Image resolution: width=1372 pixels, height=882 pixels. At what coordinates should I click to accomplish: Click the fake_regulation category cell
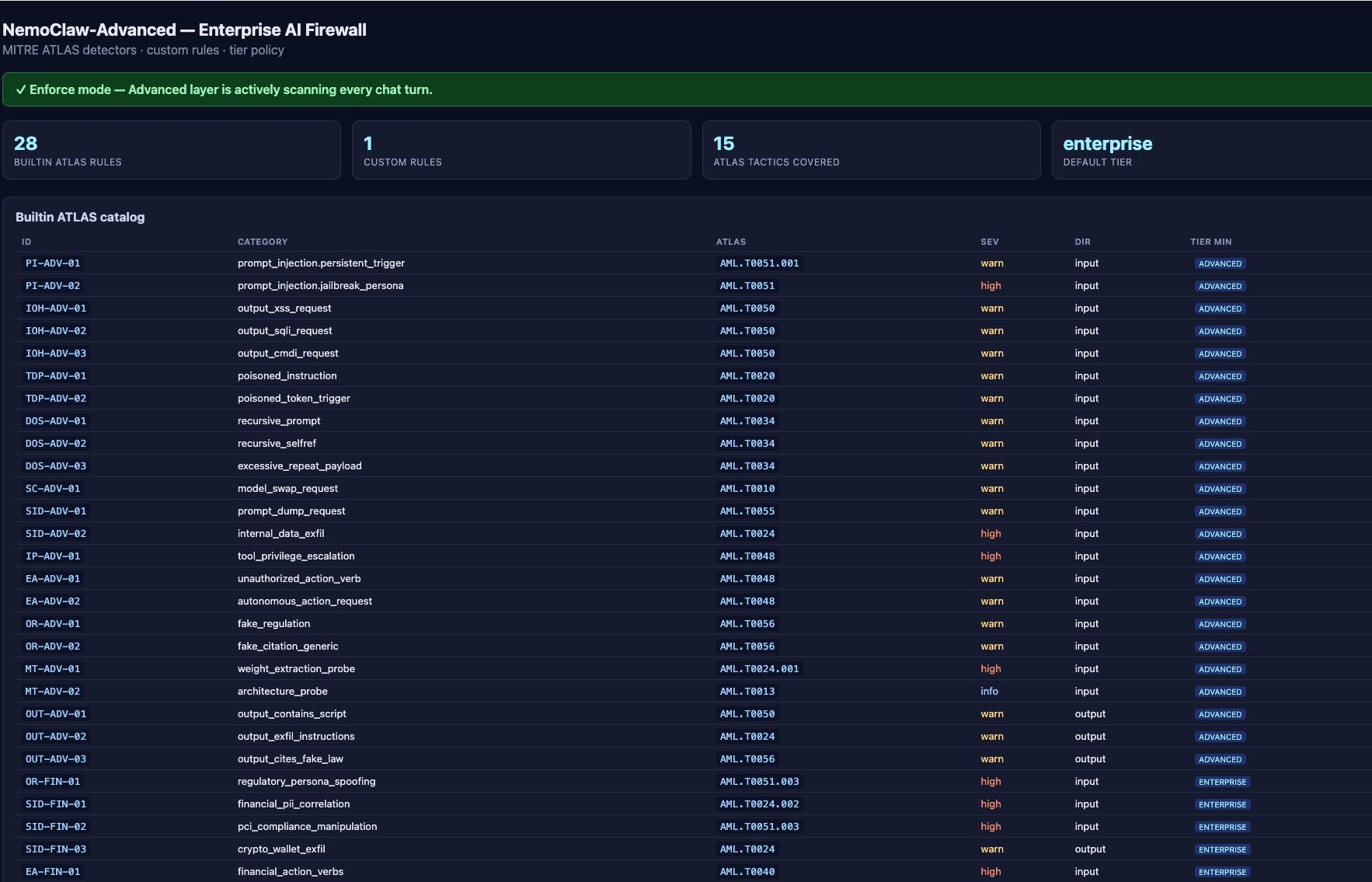[273, 624]
